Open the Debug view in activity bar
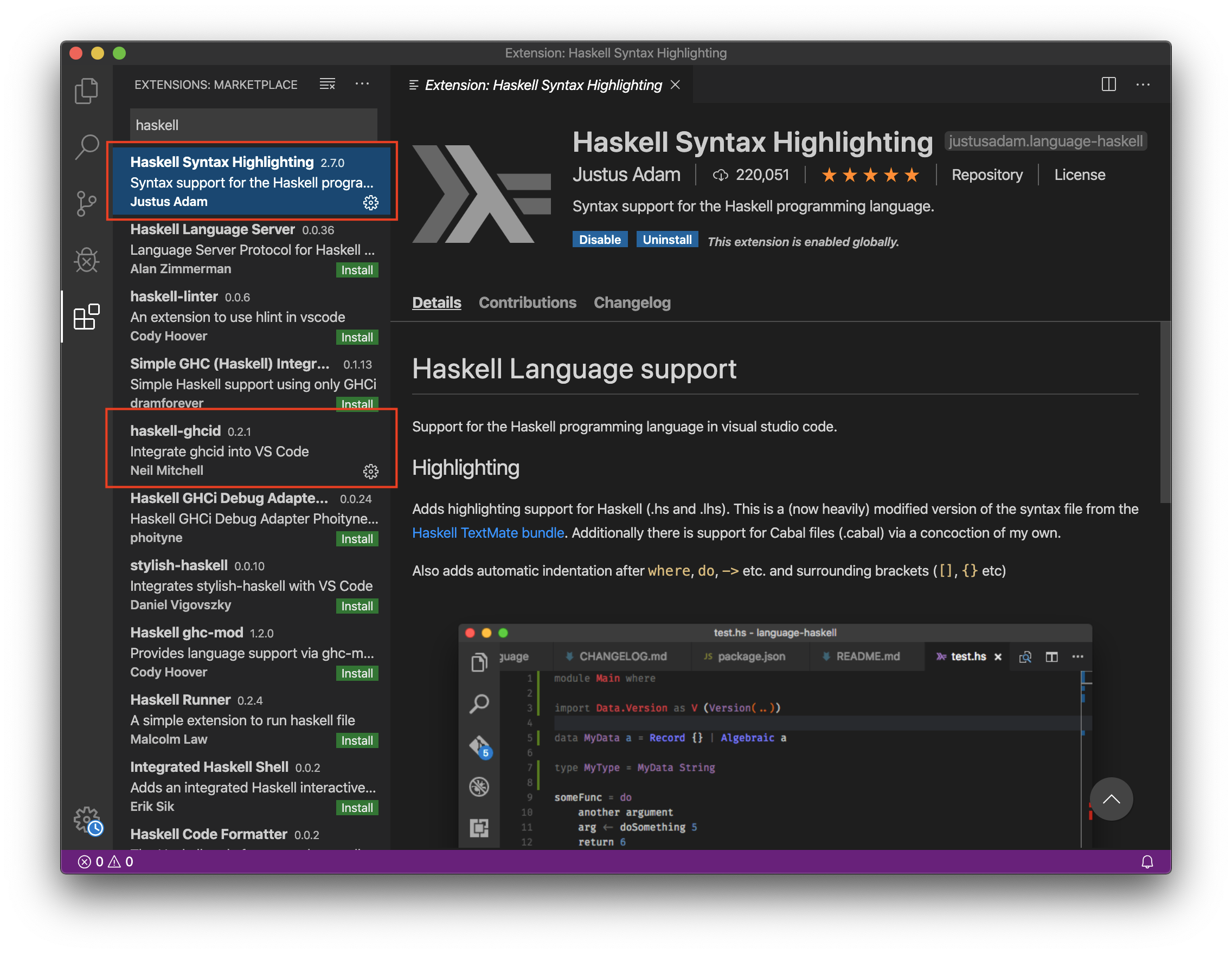Screen dimensions: 1232x954 [86, 261]
